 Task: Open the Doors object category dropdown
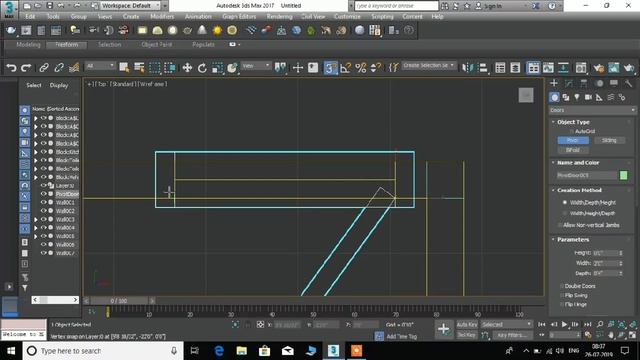click(x=592, y=110)
